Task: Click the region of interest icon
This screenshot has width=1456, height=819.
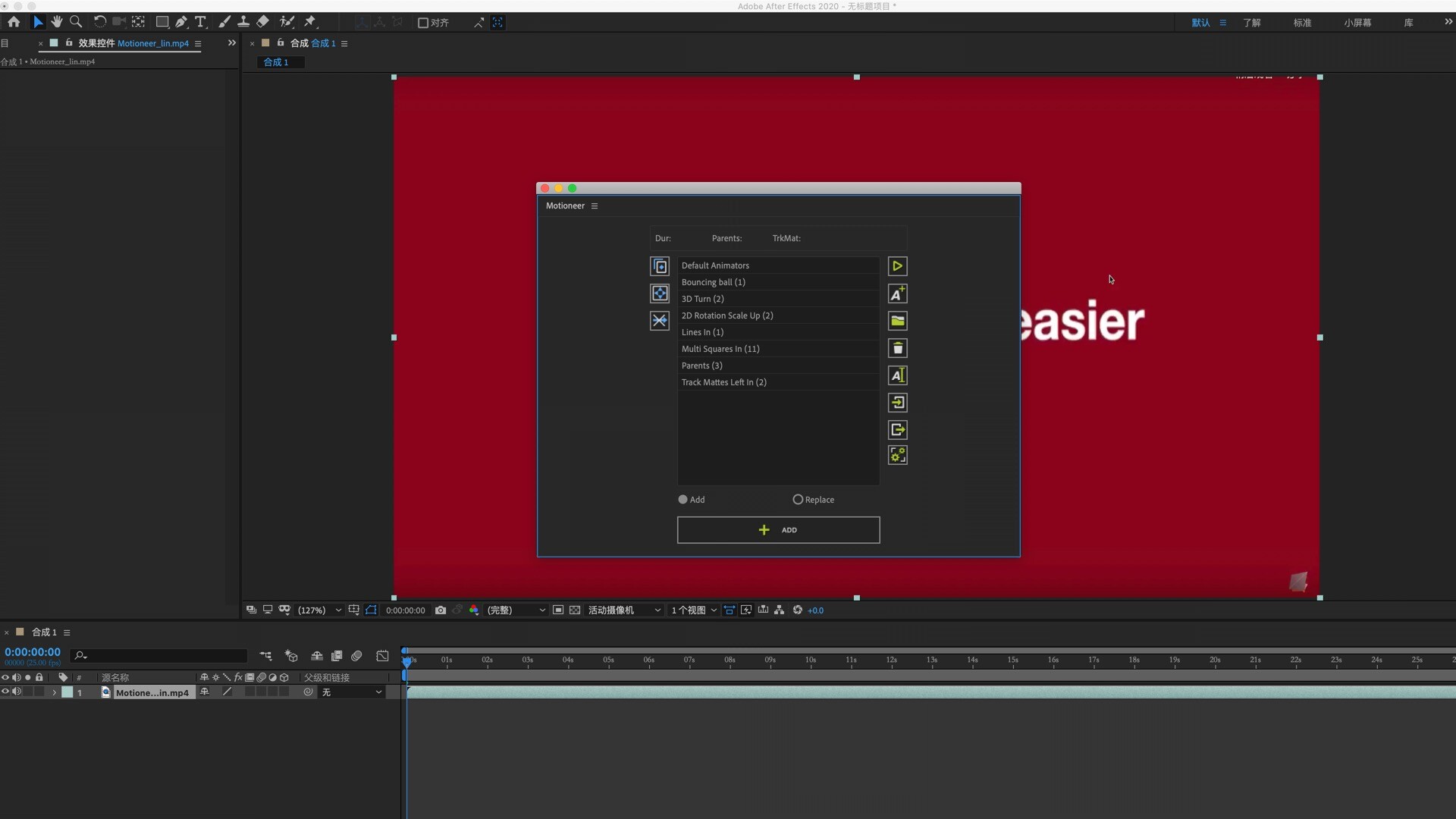Action: (558, 610)
